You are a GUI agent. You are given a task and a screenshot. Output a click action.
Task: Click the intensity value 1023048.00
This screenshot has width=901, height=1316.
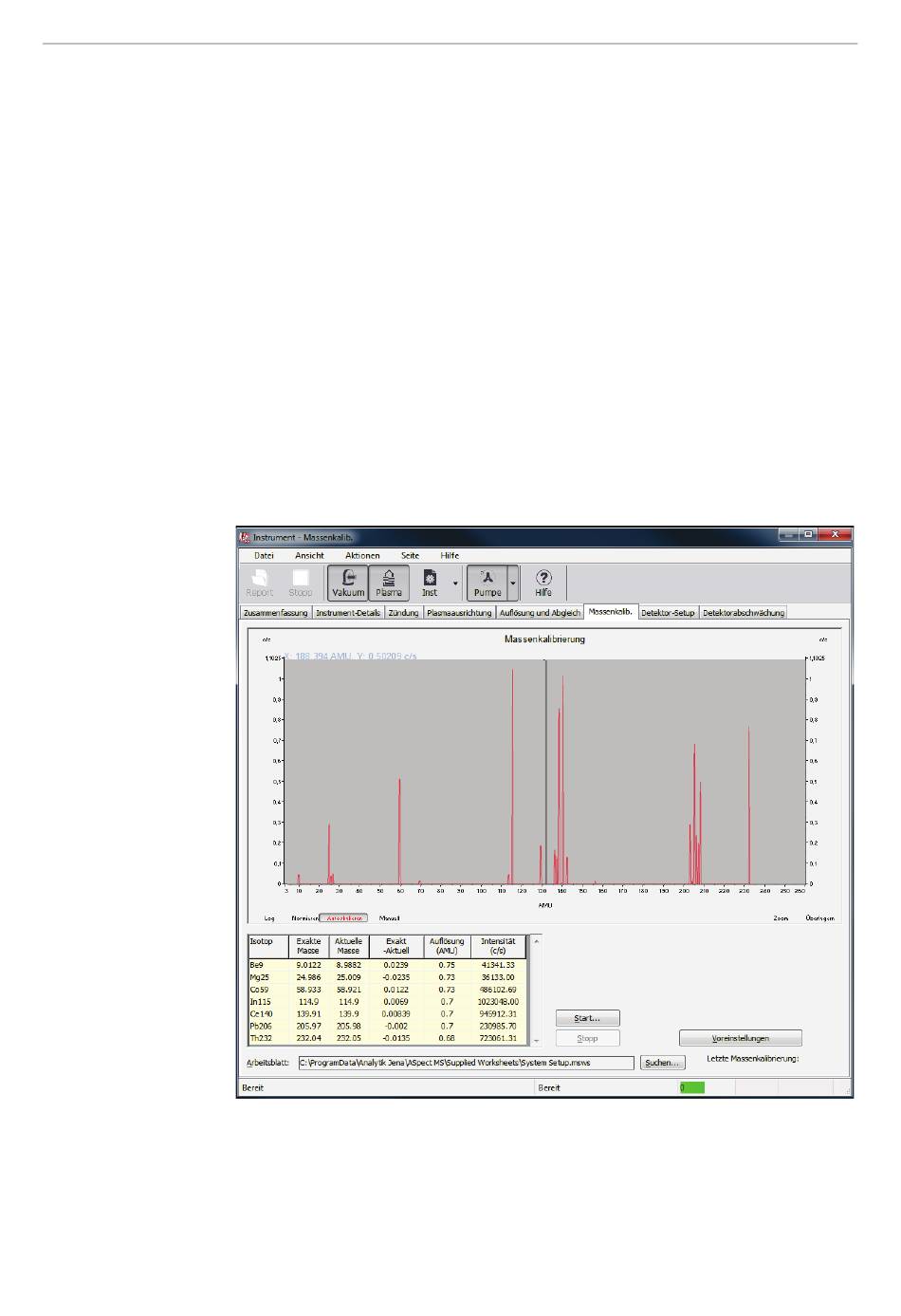point(497,1002)
